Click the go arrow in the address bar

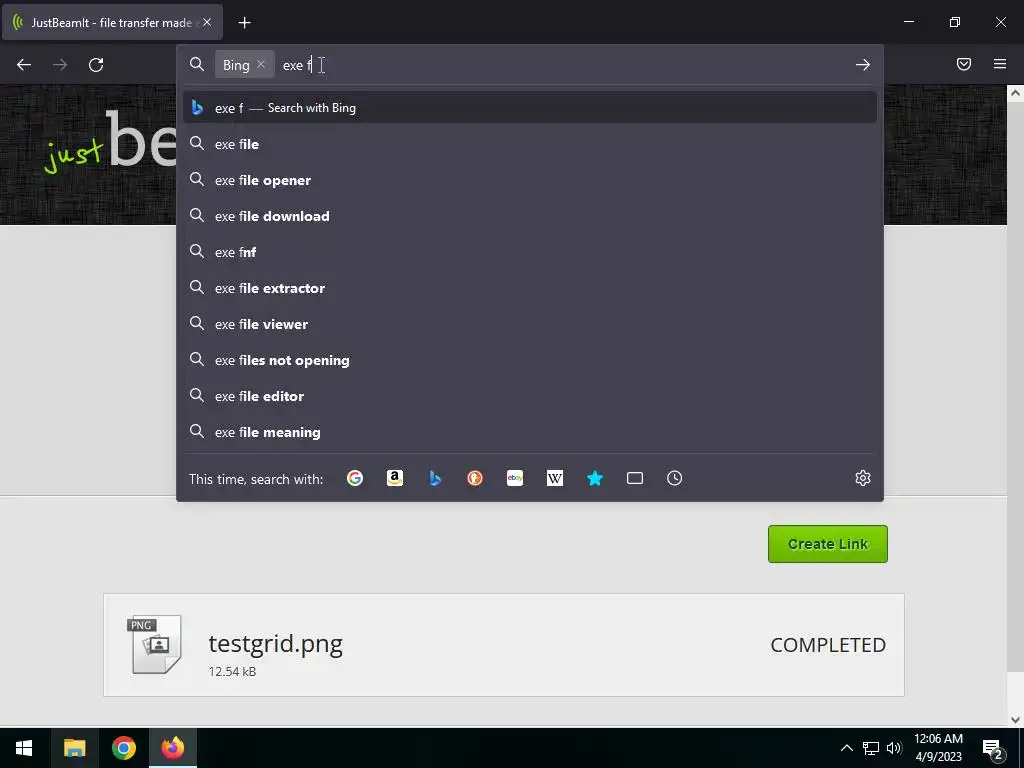click(863, 65)
